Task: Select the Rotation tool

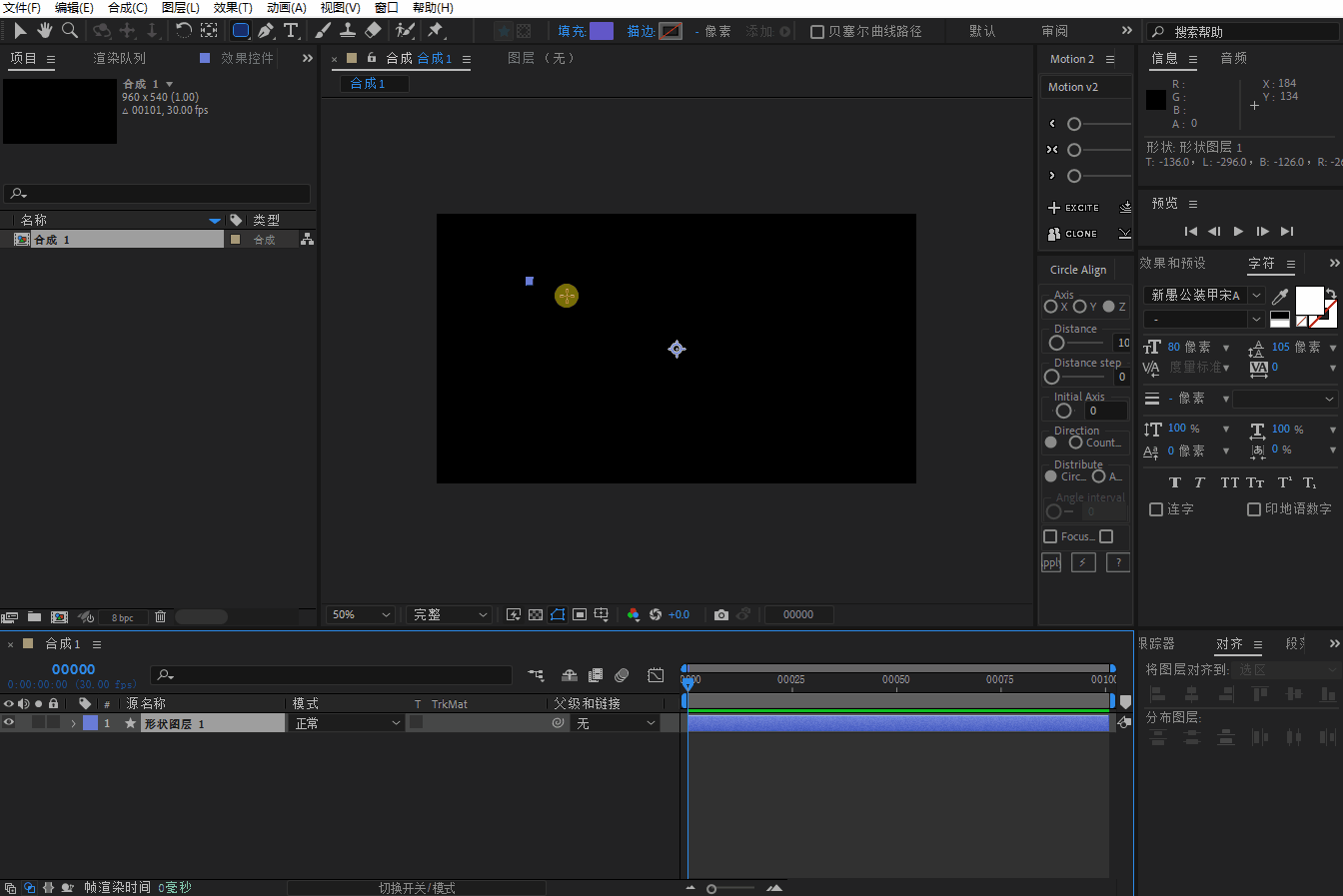Action: point(184,31)
